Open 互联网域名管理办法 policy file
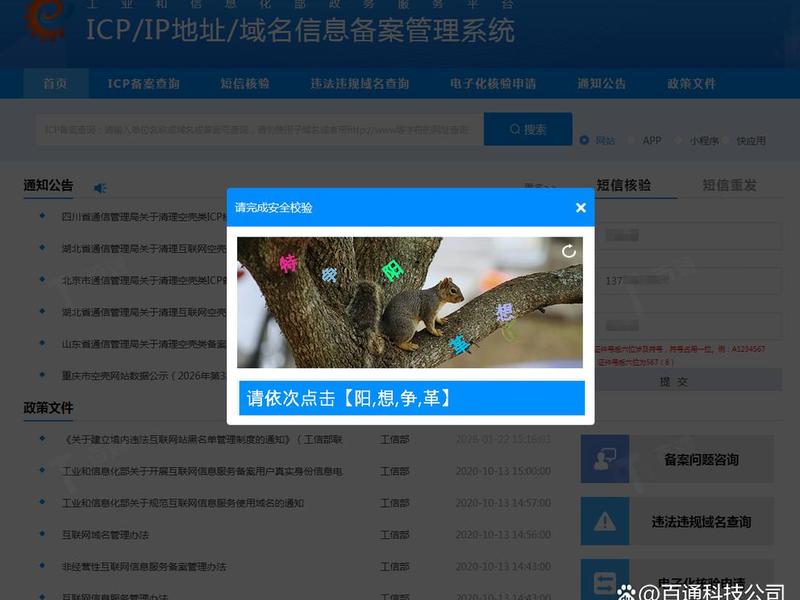This screenshot has height=600, width=800. coord(105,535)
